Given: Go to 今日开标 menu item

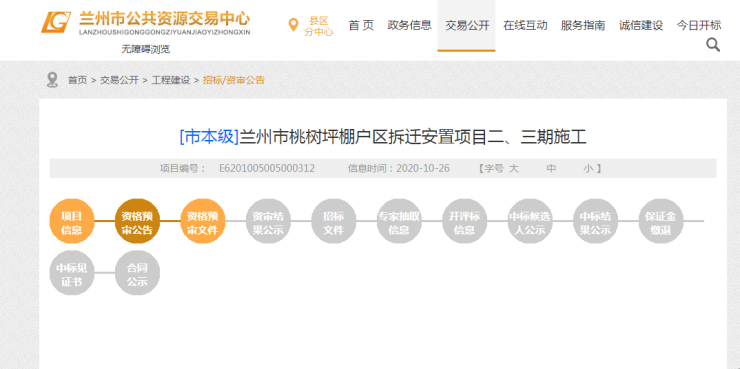Looking at the screenshot, I should pyautogui.click(x=699, y=25).
